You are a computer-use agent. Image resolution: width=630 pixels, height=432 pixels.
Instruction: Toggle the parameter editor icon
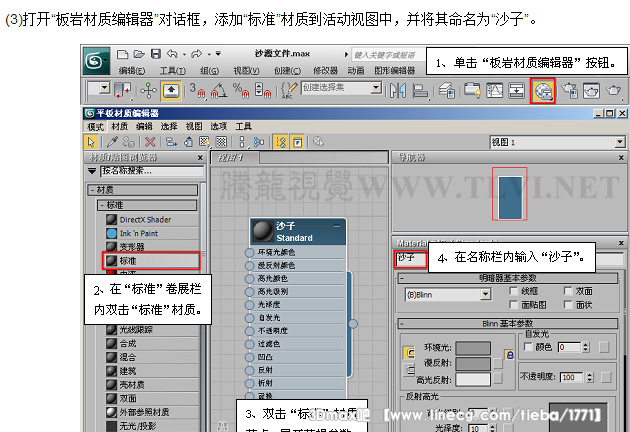coord(297,142)
